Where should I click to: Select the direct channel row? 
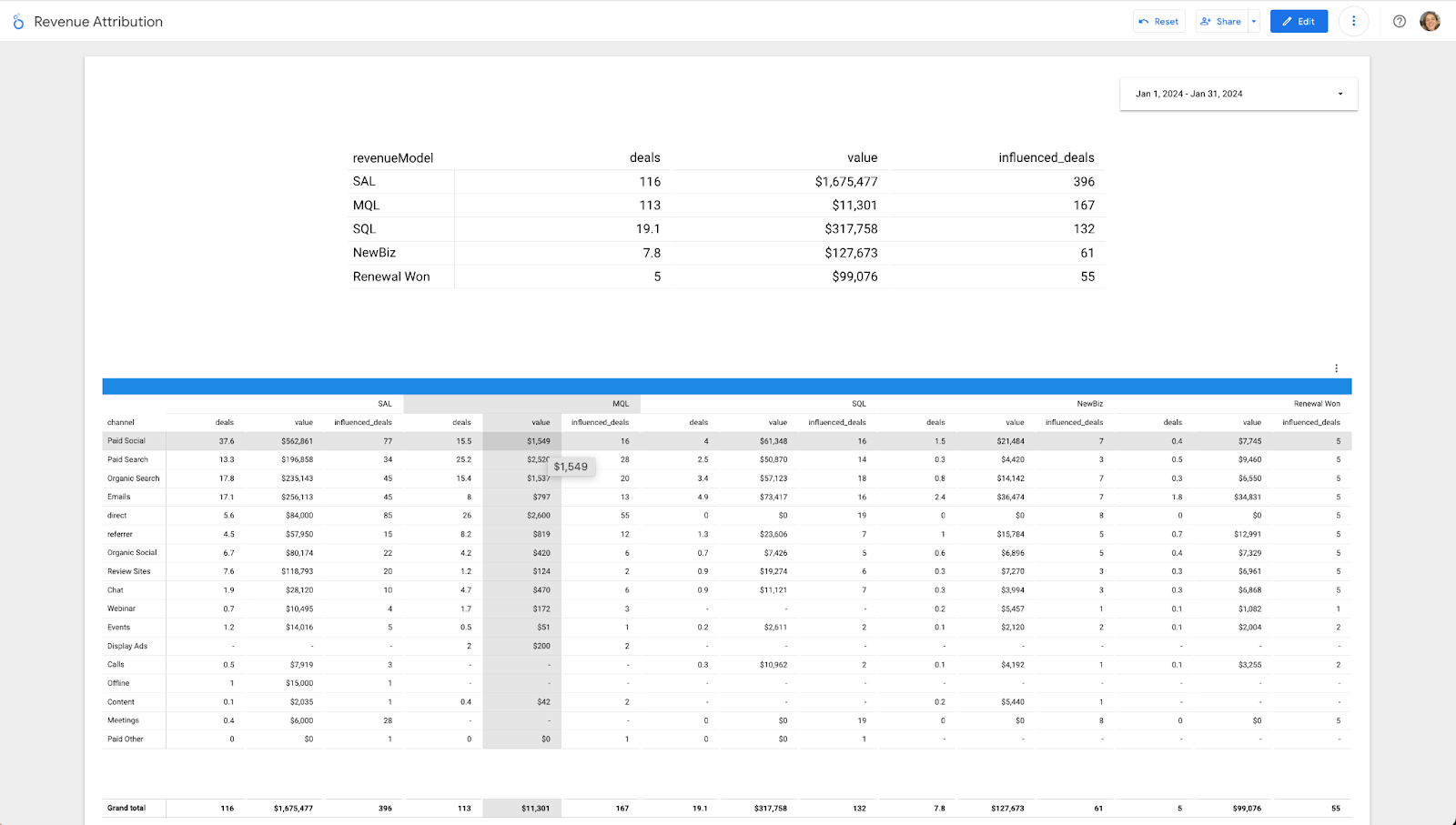pos(727,516)
